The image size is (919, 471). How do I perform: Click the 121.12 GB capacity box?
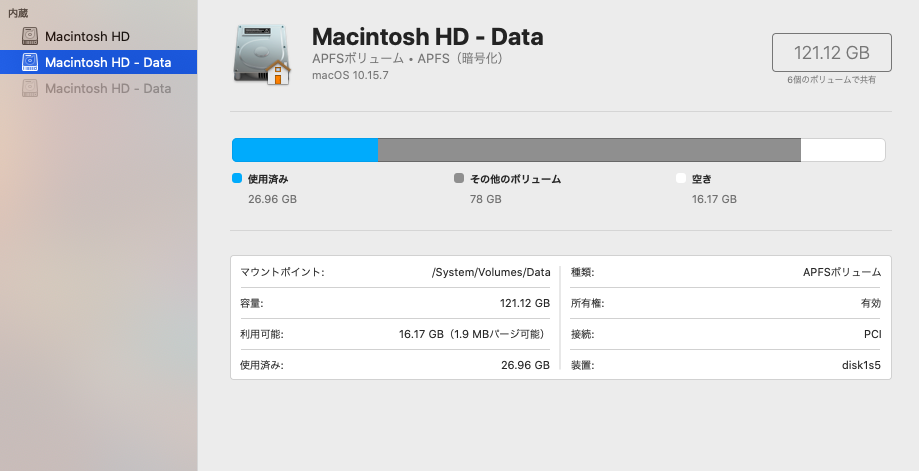[830, 52]
